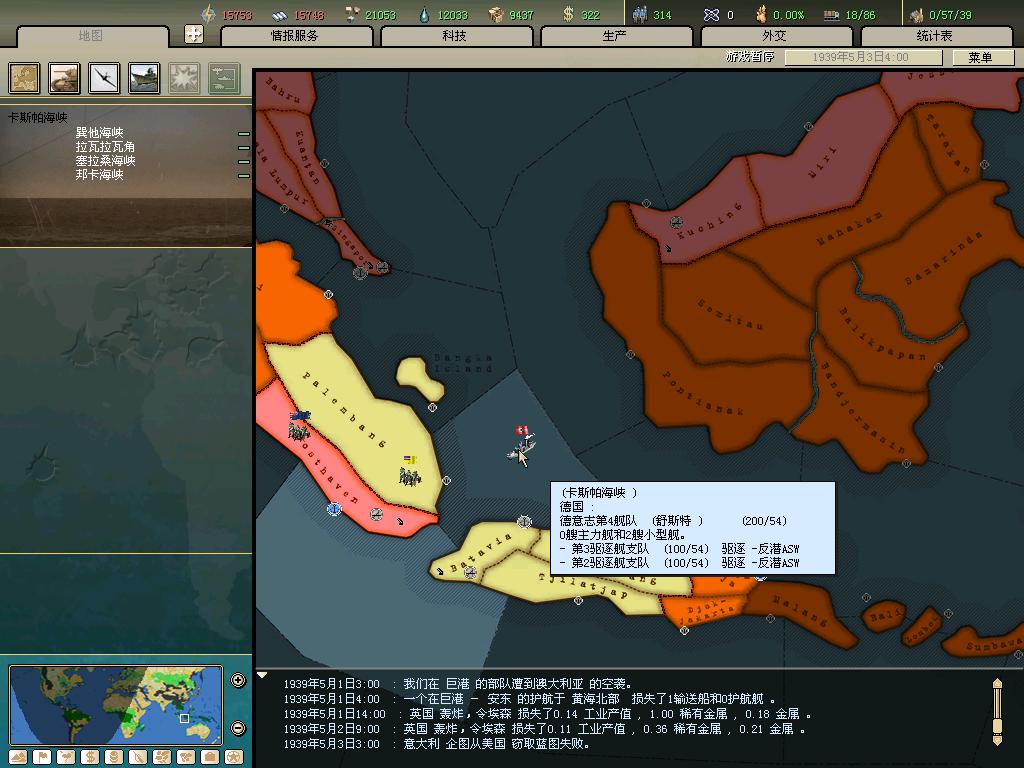
Task: Click log entry about 意大利 stealing blueprints
Action: (x=438, y=744)
